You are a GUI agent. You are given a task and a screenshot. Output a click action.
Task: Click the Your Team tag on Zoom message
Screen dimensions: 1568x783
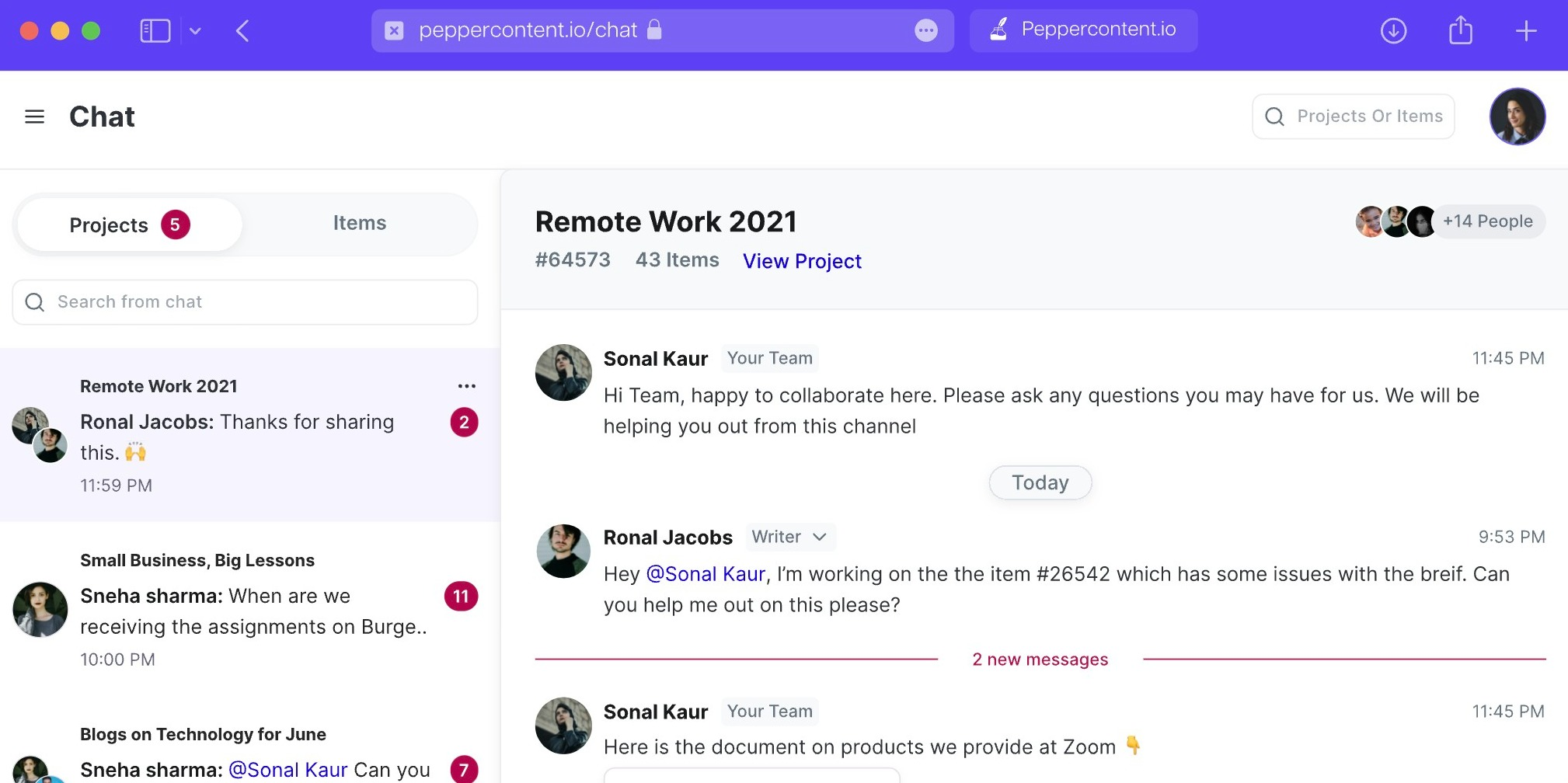coord(769,712)
